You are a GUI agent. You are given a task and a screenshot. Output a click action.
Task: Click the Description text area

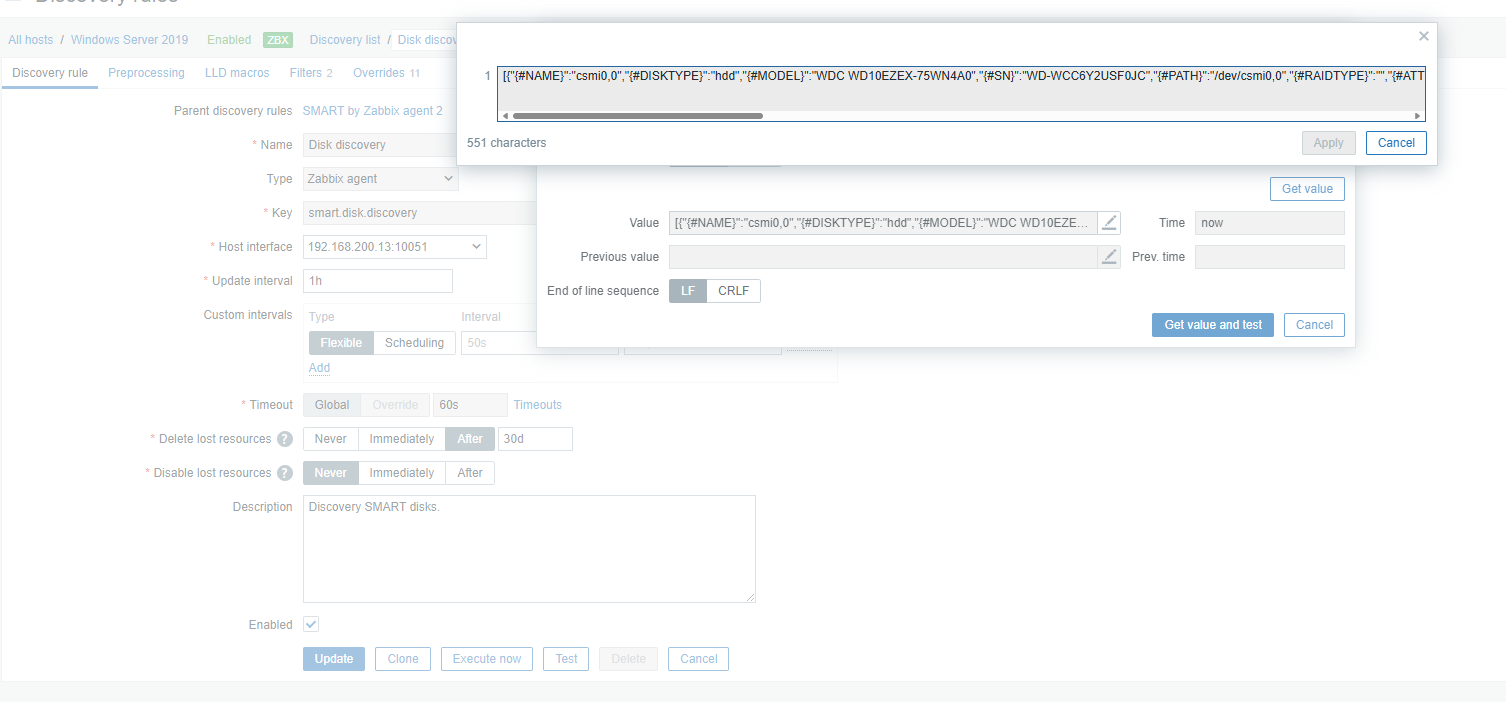[529, 549]
